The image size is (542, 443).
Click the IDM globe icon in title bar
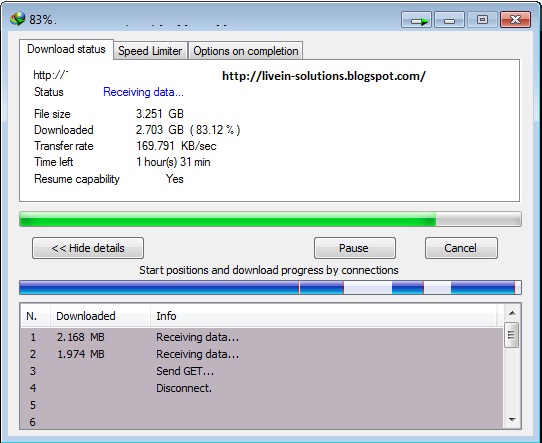pos(18,19)
